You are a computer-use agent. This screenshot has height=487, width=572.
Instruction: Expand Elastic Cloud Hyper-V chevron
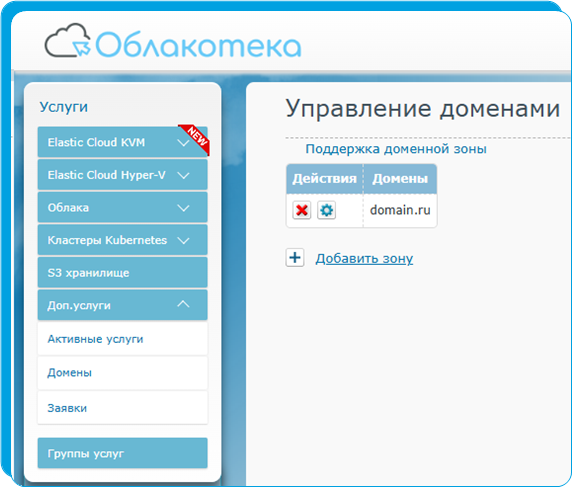[183, 175]
